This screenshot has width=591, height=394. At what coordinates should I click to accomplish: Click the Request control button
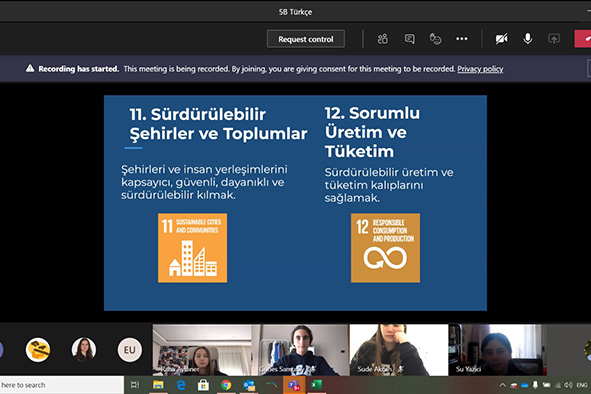click(306, 39)
